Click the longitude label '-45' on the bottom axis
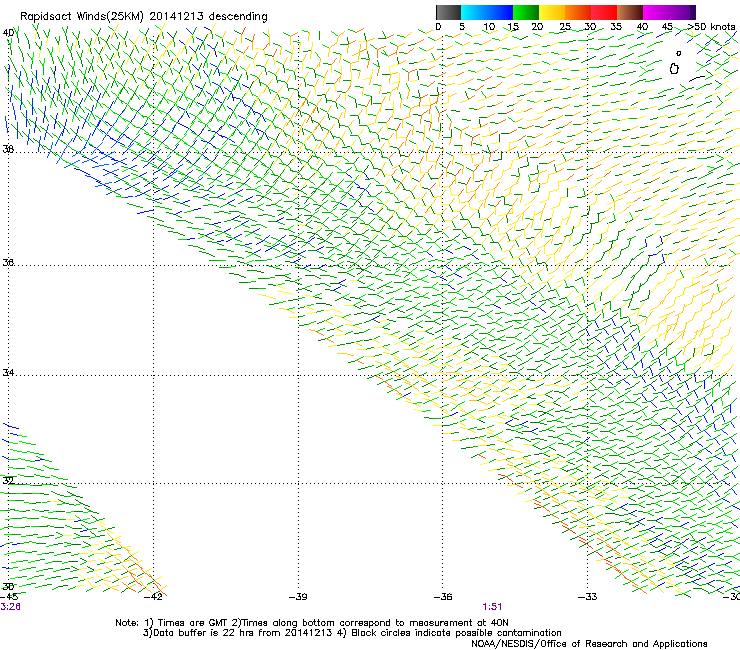This screenshot has height=650, width=740. tap(9, 597)
